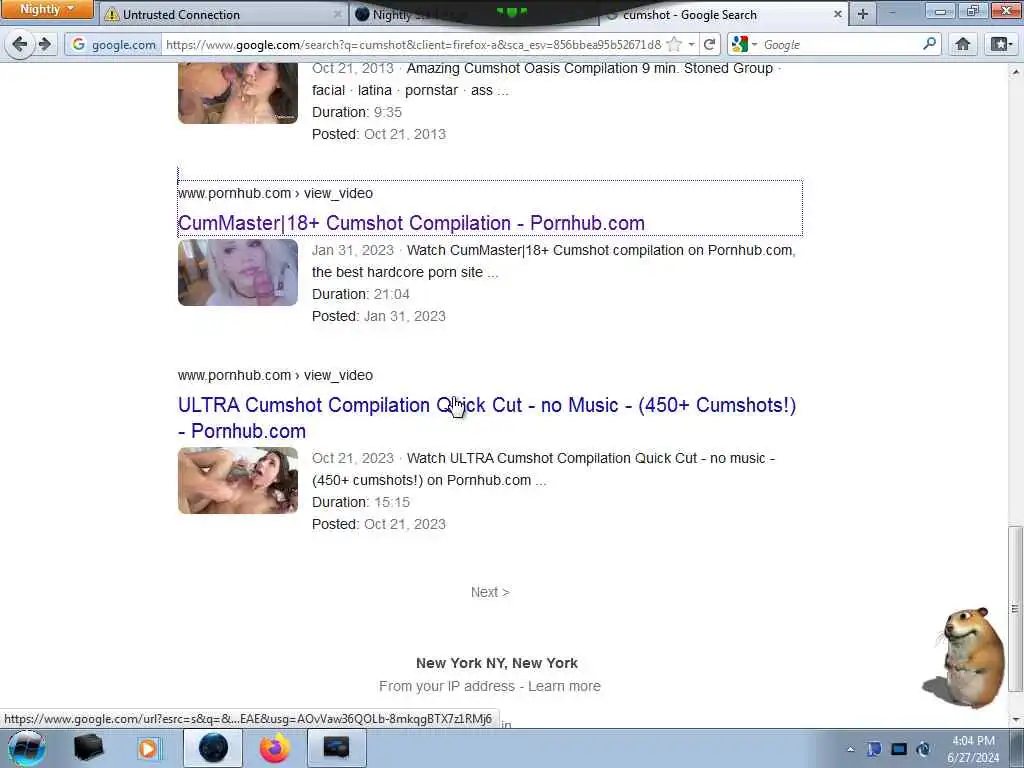The height and width of the screenshot is (768, 1024).
Task: Focus the URL address bar
Action: coord(413,44)
